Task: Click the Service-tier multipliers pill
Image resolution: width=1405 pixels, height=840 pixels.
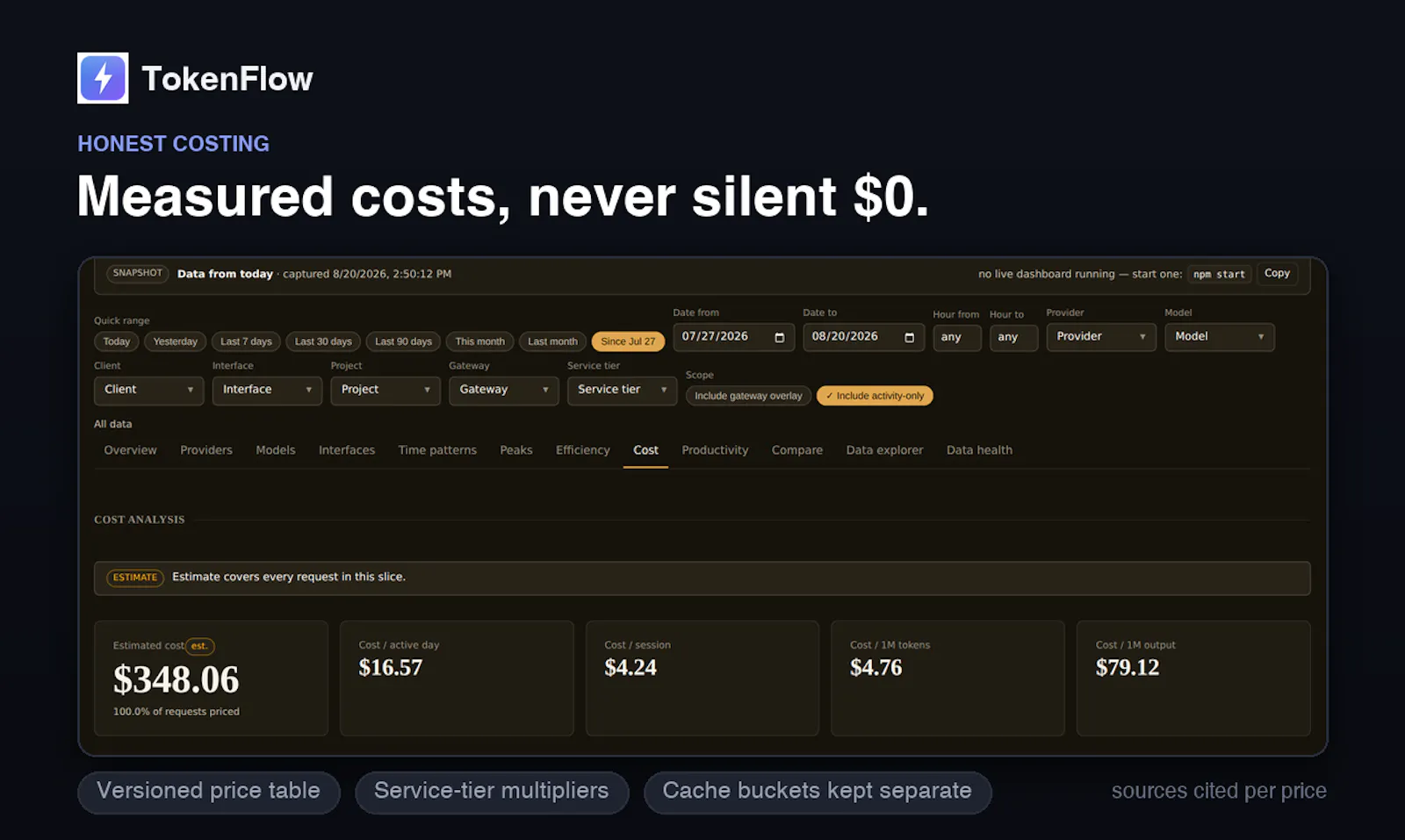Action: pos(492,792)
